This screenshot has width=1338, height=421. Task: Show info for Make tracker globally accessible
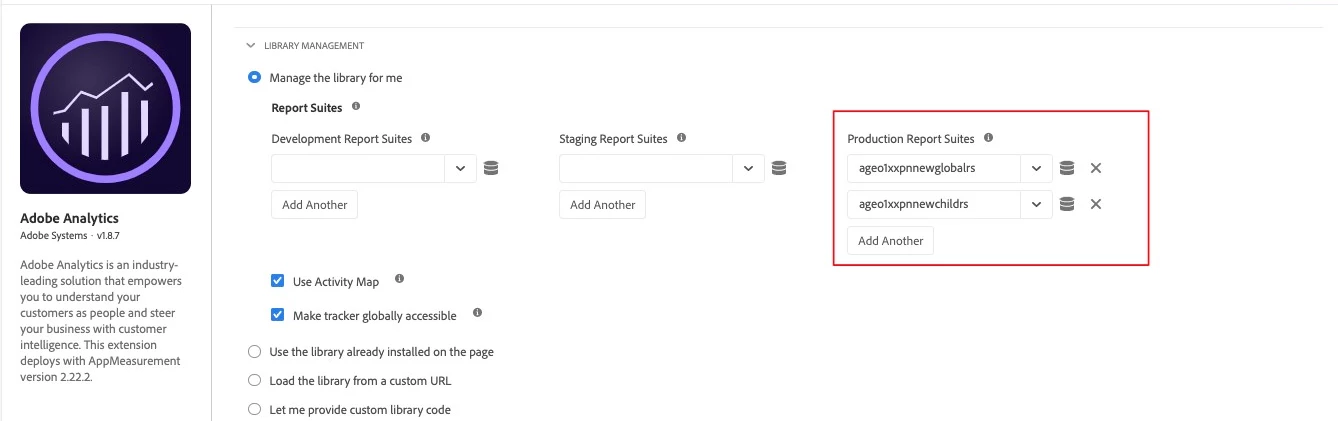click(x=477, y=314)
